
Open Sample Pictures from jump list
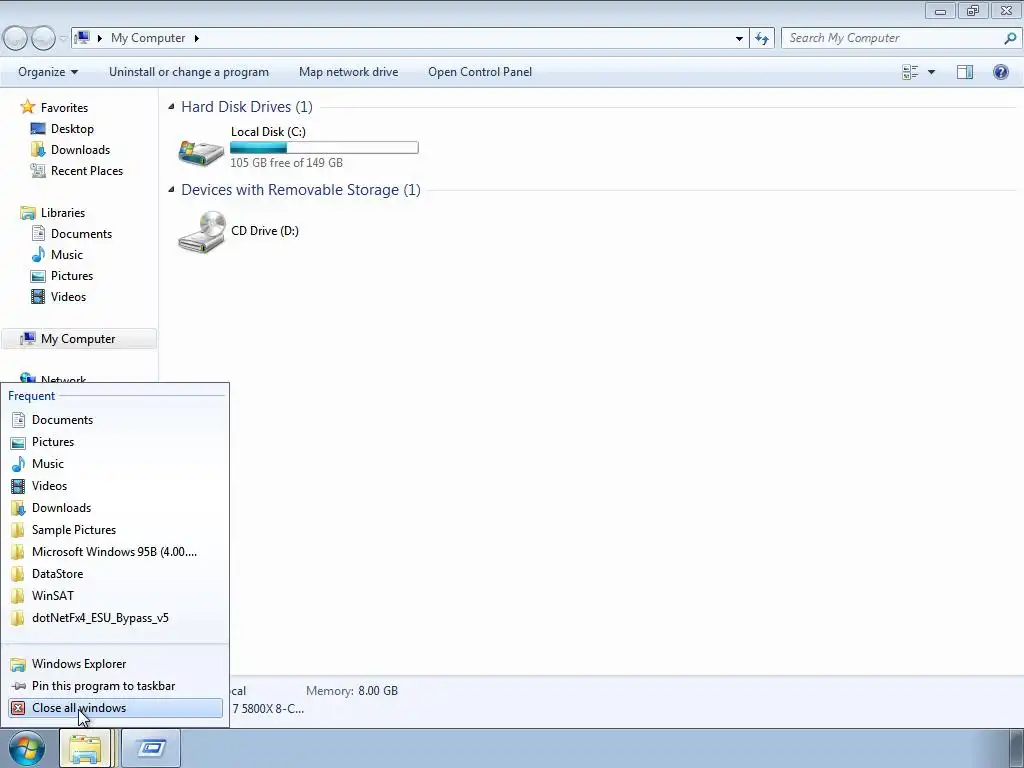click(x=115, y=530)
